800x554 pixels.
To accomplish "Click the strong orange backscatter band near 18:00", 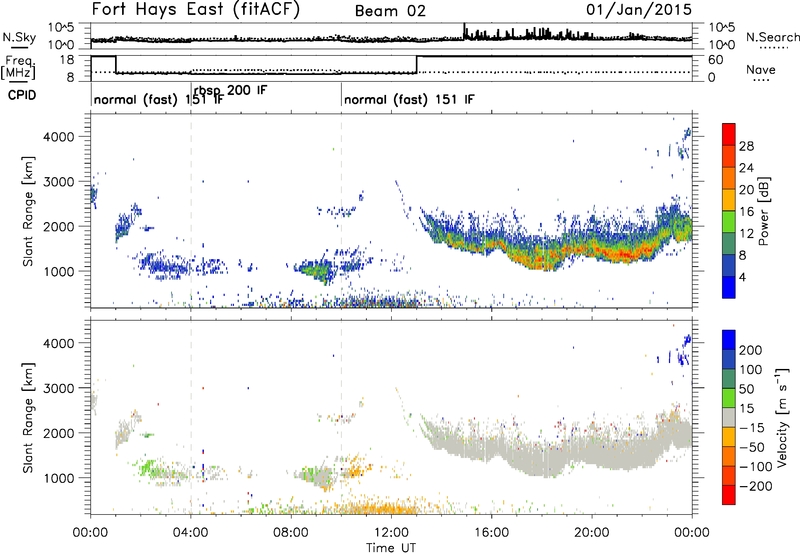I will (x=543, y=260).
